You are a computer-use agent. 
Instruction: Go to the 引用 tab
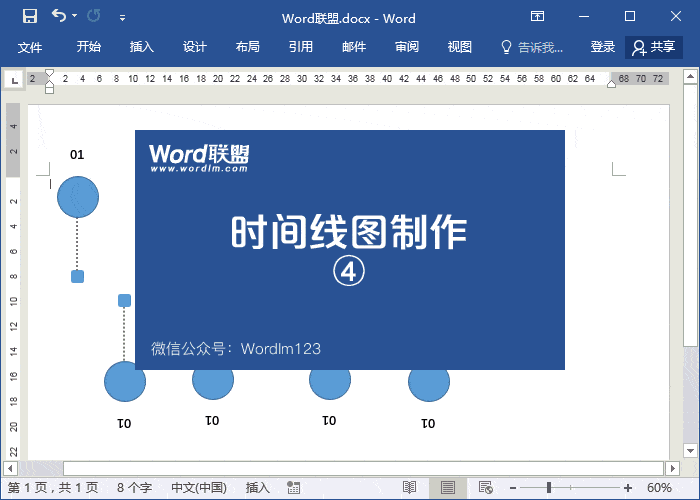[x=300, y=47]
